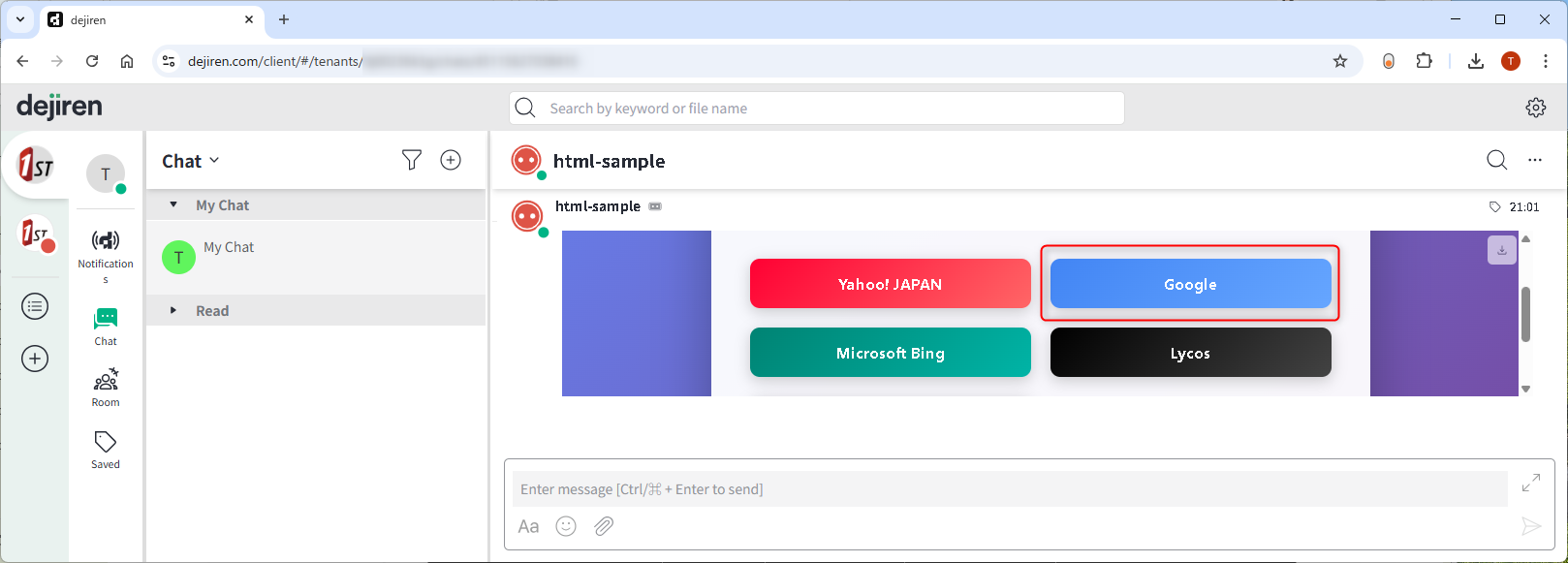Click the Lycos button
This screenshot has height=563, width=1568.
1191,353
